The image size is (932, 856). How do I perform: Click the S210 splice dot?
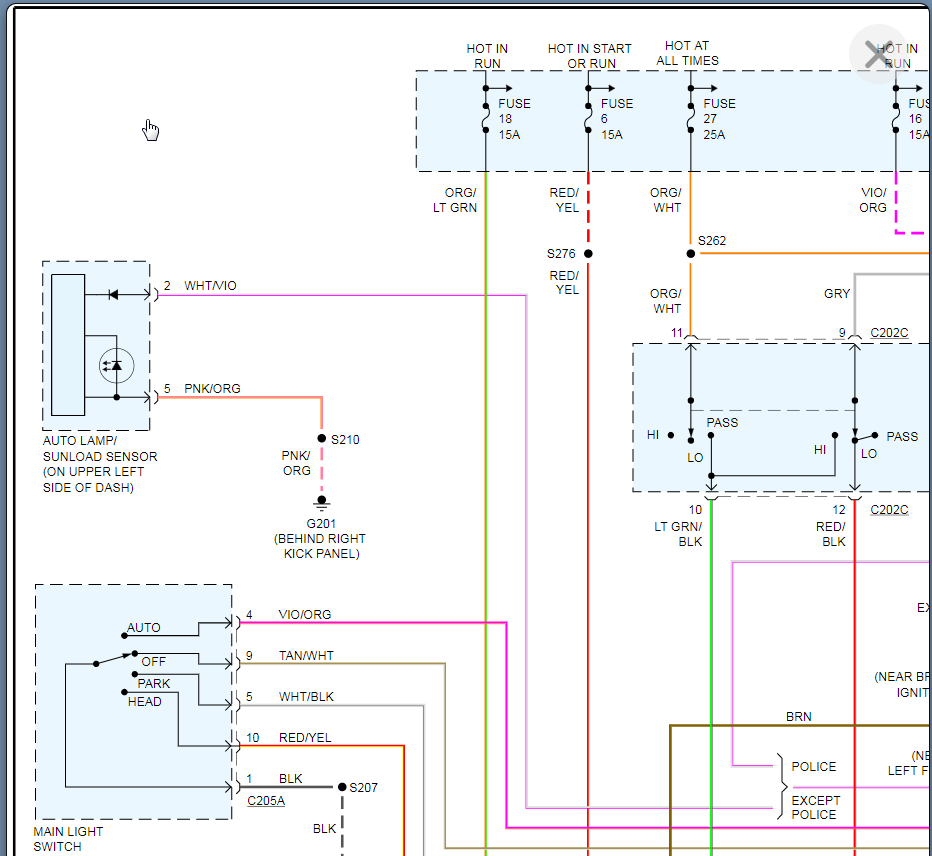(321, 439)
